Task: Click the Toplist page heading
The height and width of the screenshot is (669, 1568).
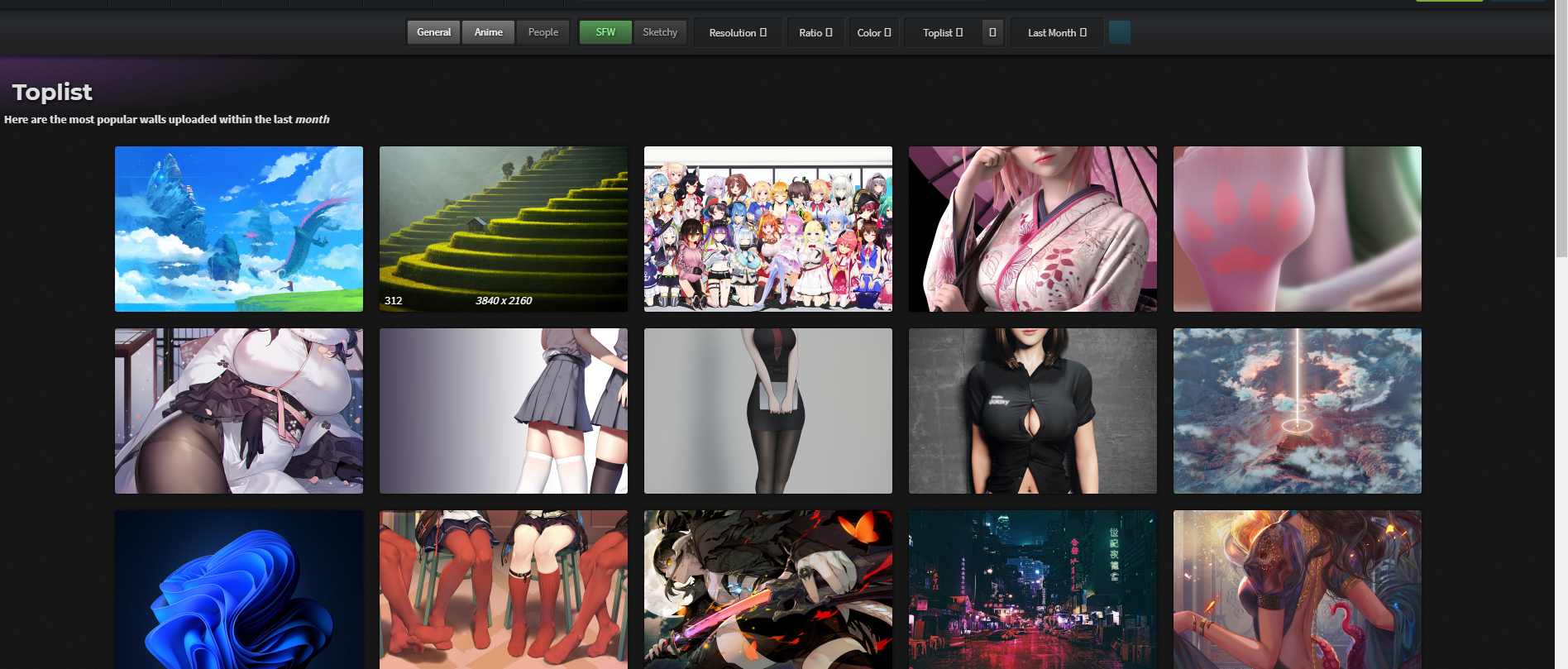Action: [x=52, y=92]
